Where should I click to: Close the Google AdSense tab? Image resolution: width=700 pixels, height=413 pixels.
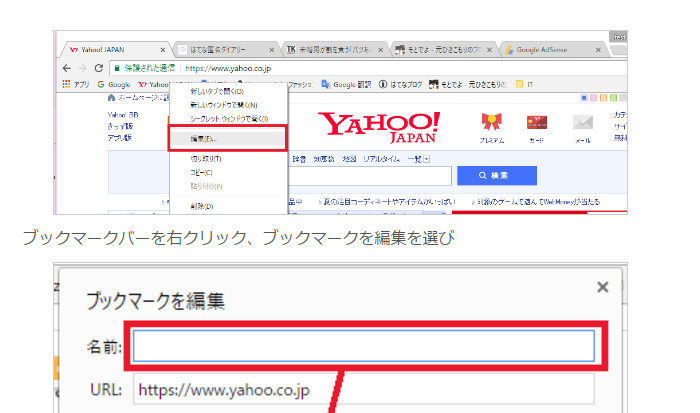tap(598, 50)
